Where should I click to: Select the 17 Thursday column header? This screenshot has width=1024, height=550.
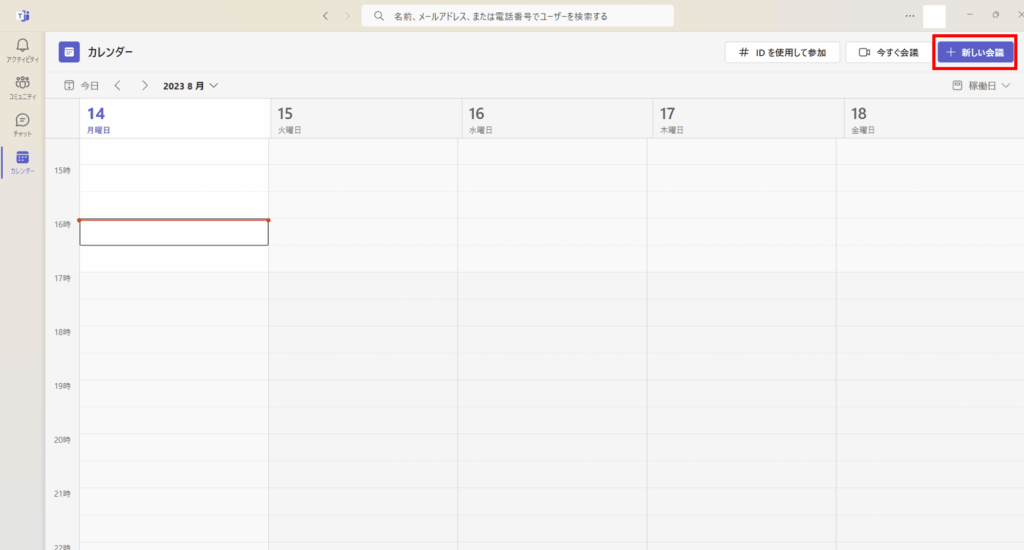click(x=748, y=119)
